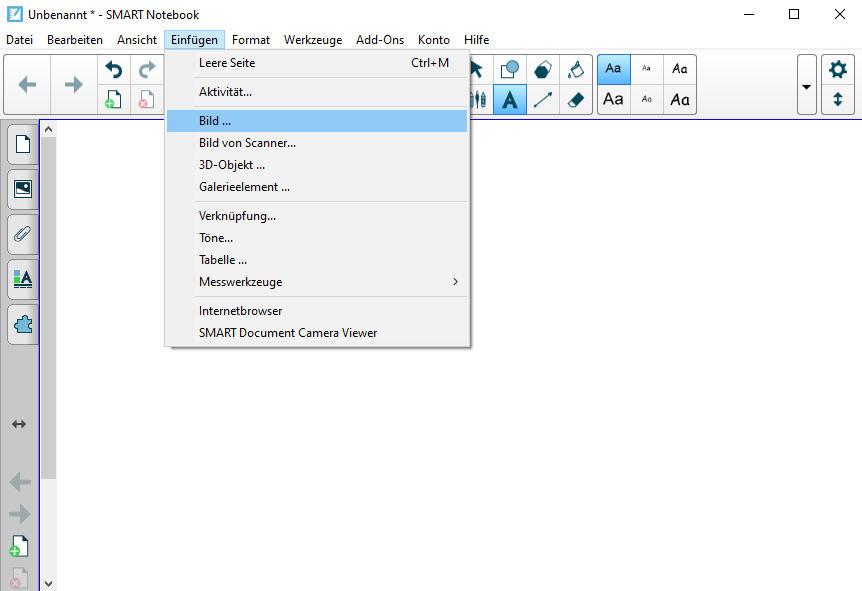Open the Gallery tab in the sidebar

tap(22, 189)
